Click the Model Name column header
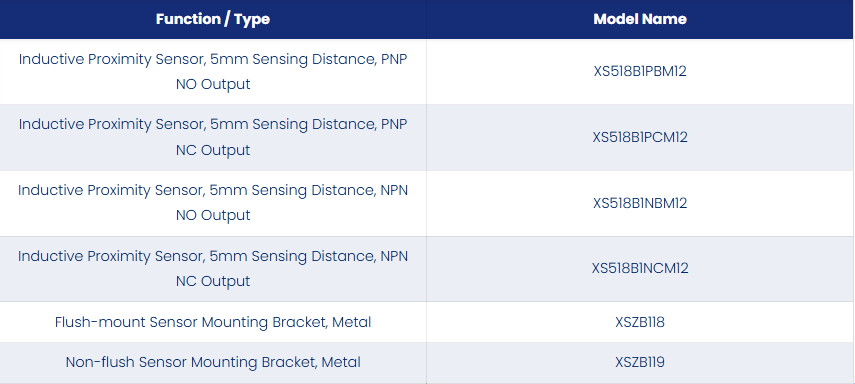Screen dimensions: 855x384 (x=640, y=19)
